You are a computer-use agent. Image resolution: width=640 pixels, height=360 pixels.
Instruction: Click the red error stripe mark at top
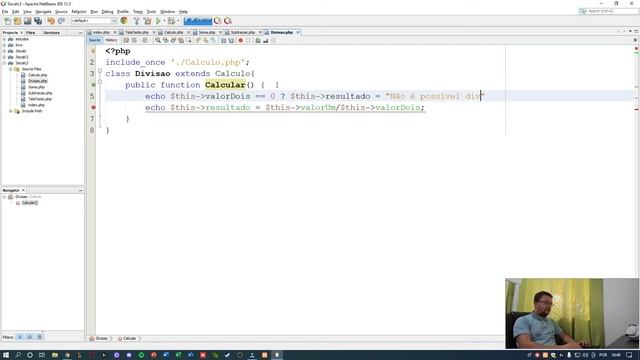click(x=636, y=49)
